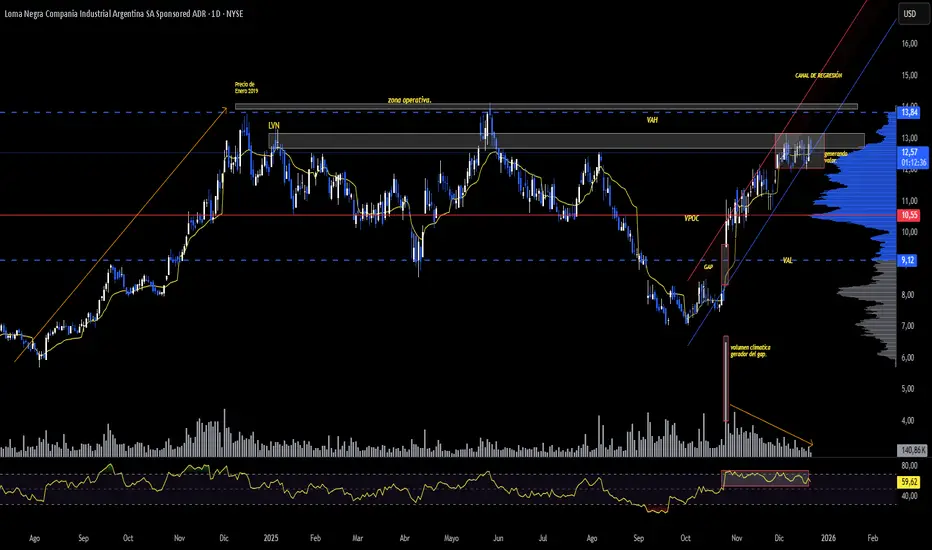This screenshot has height=550, width=932.
Task: Select the 11,00 price axis label
Action: [x=909, y=200]
